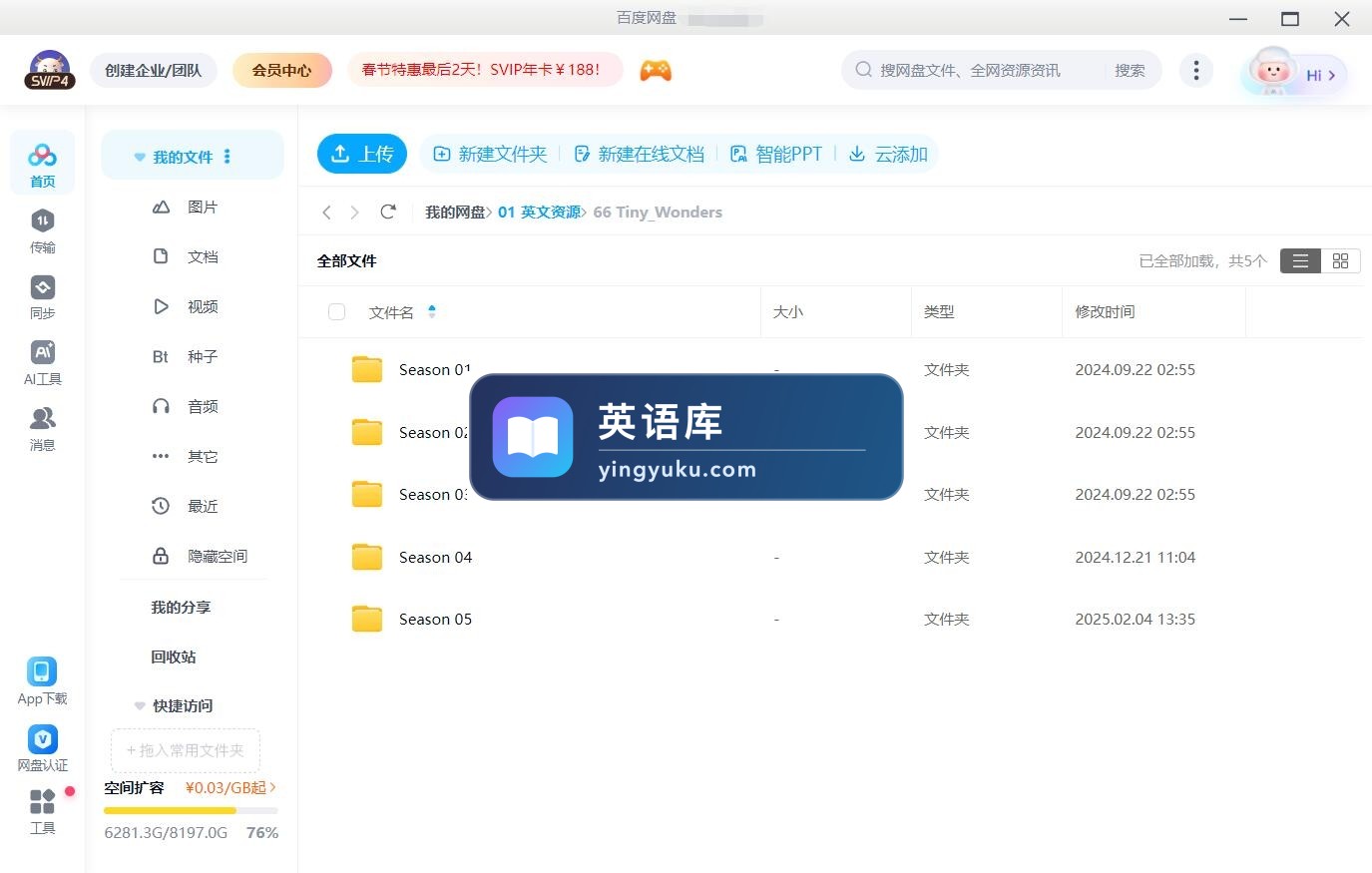Click the storage usage progress bar
Image resolution: width=1372 pixels, height=873 pixels.
point(191,810)
